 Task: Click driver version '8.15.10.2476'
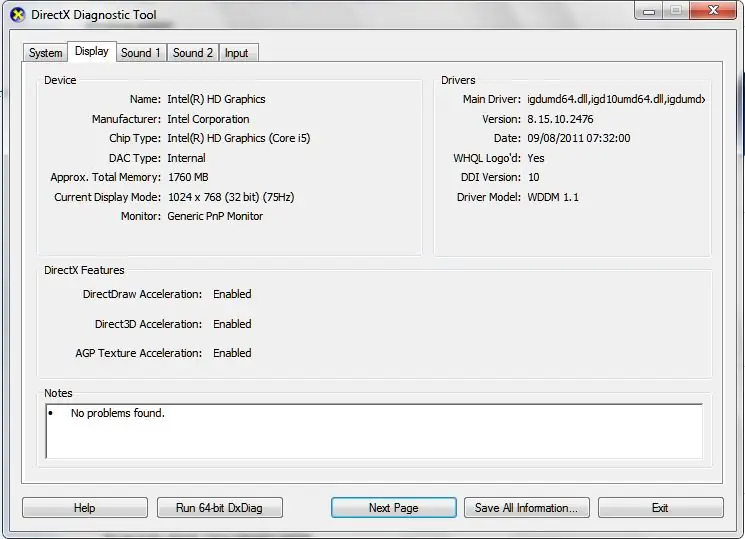click(x=560, y=119)
